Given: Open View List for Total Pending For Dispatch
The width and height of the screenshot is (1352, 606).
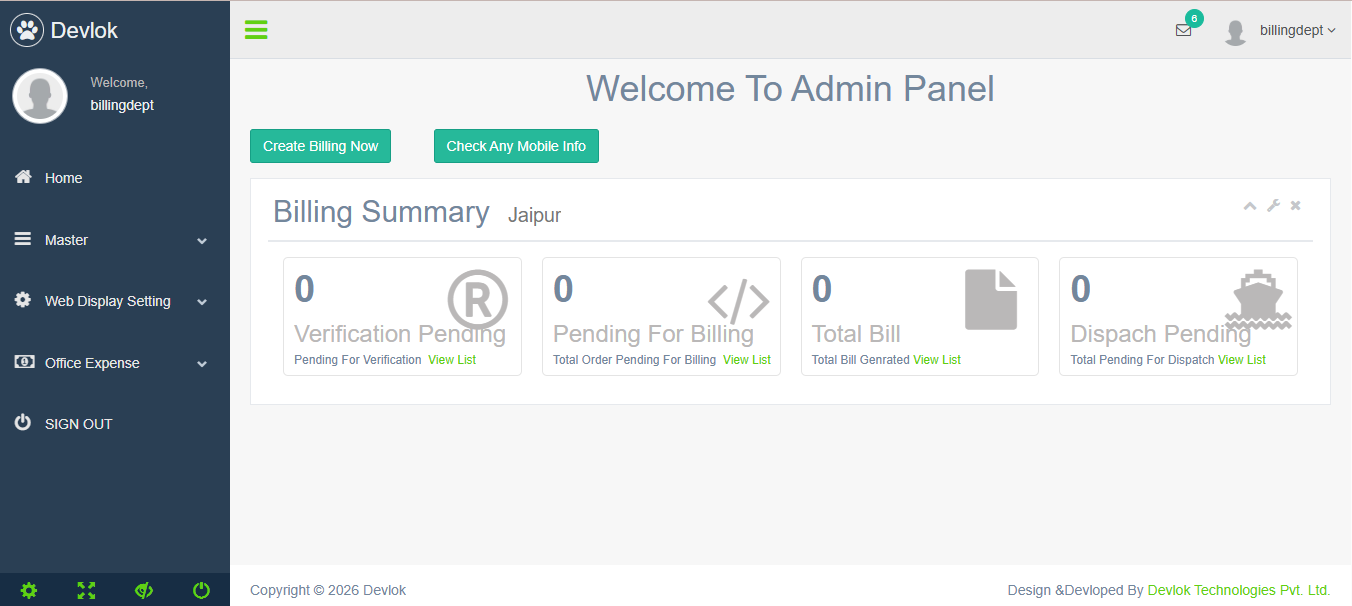Looking at the screenshot, I should (x=1242, y=360).
